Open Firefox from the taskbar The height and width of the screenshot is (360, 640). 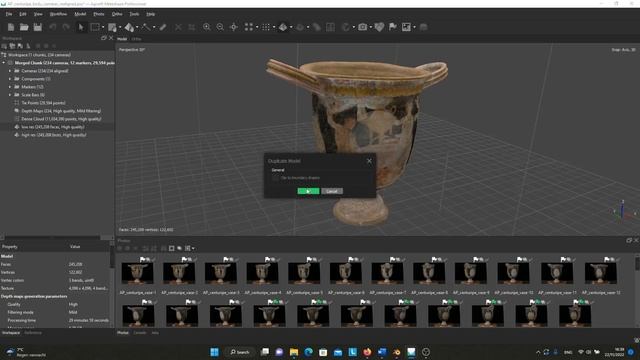pyautogui.click(x=367, y=352)
